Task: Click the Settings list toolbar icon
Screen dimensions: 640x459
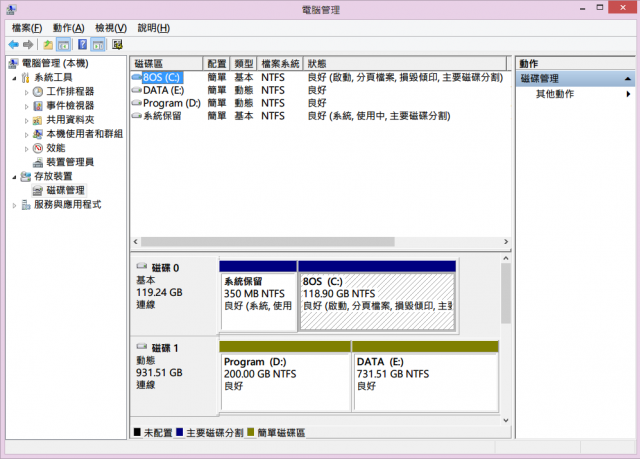Action: 117,44
